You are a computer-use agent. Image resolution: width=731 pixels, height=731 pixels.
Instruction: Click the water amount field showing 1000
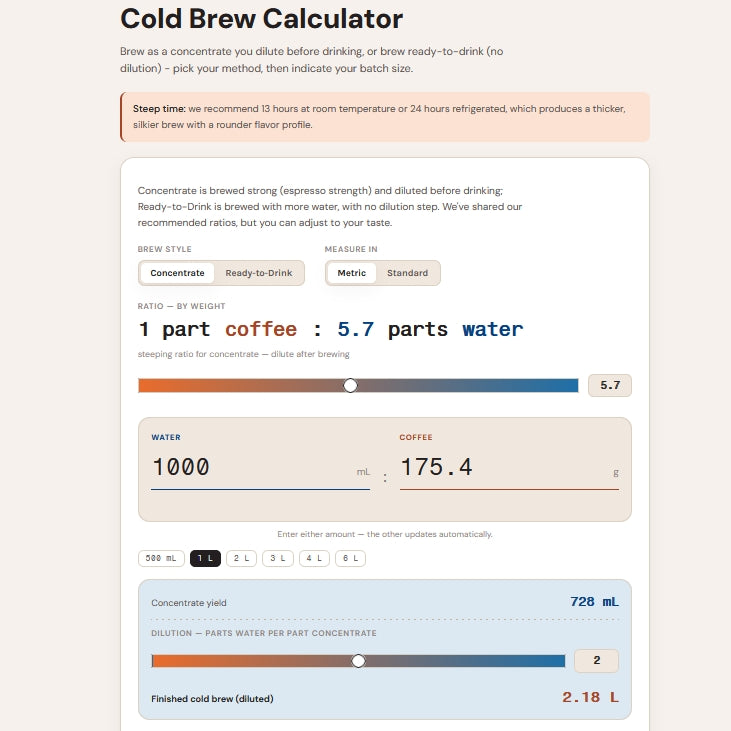[x=260, y=468]
